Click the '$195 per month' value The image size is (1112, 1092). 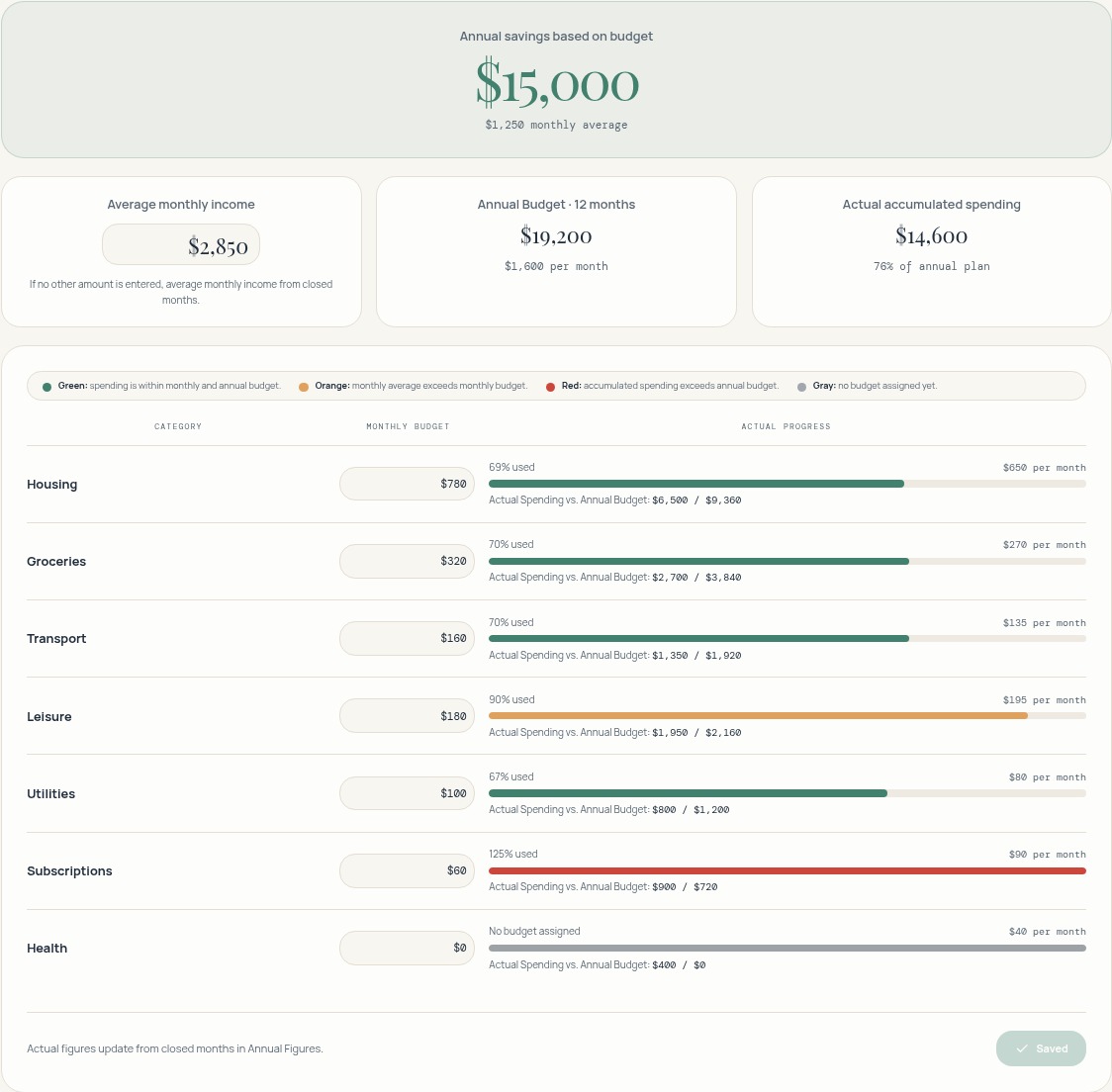click(1044, 700)
